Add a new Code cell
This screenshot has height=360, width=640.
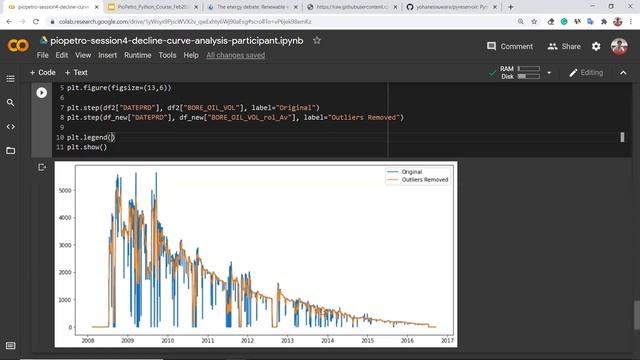click(x=42, y=72)
